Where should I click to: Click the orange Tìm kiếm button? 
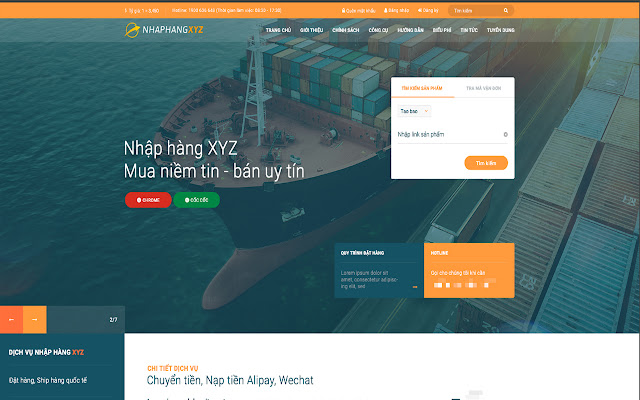[486, 163]
